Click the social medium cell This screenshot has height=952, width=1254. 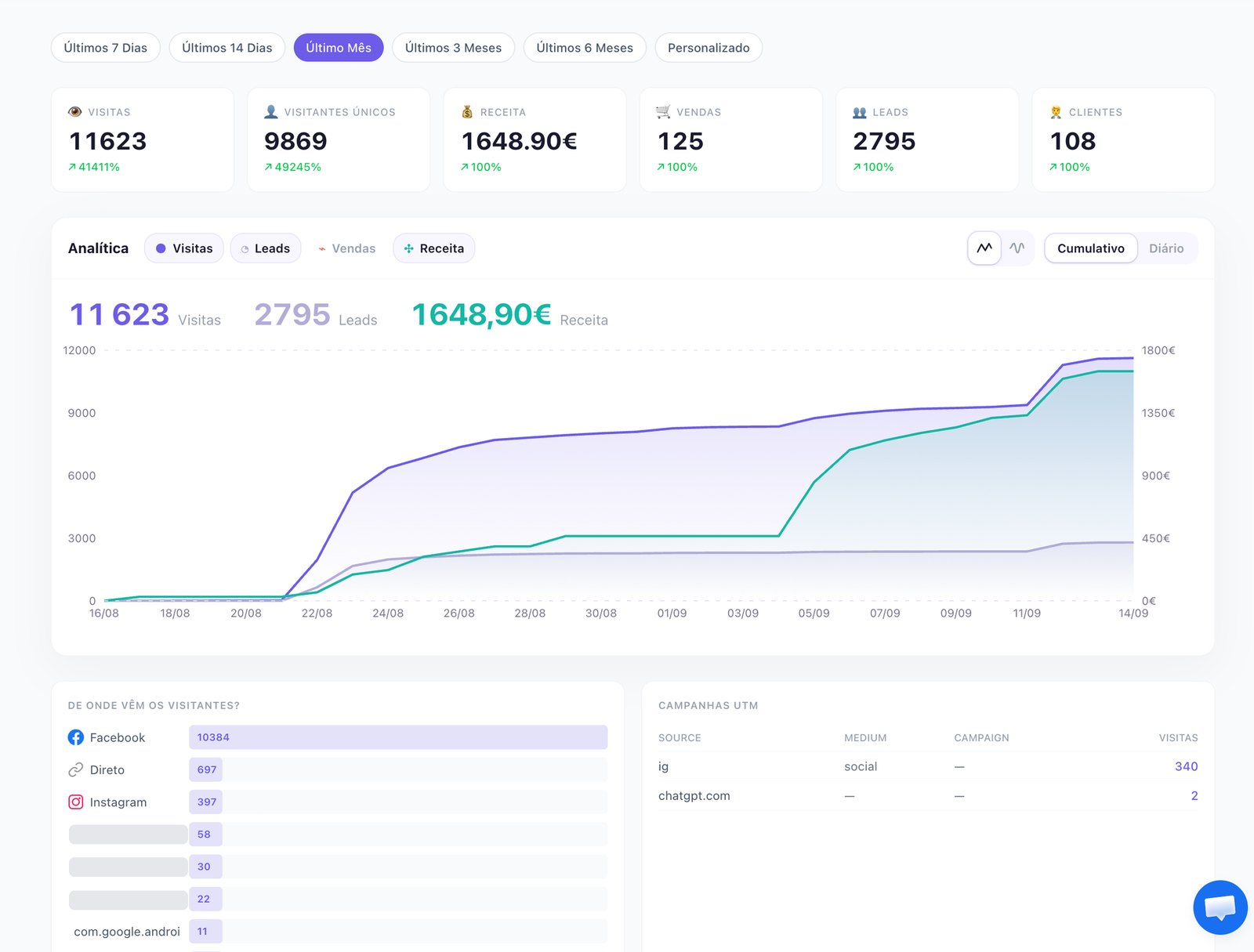pyautogui.click(x=861, y=766)
